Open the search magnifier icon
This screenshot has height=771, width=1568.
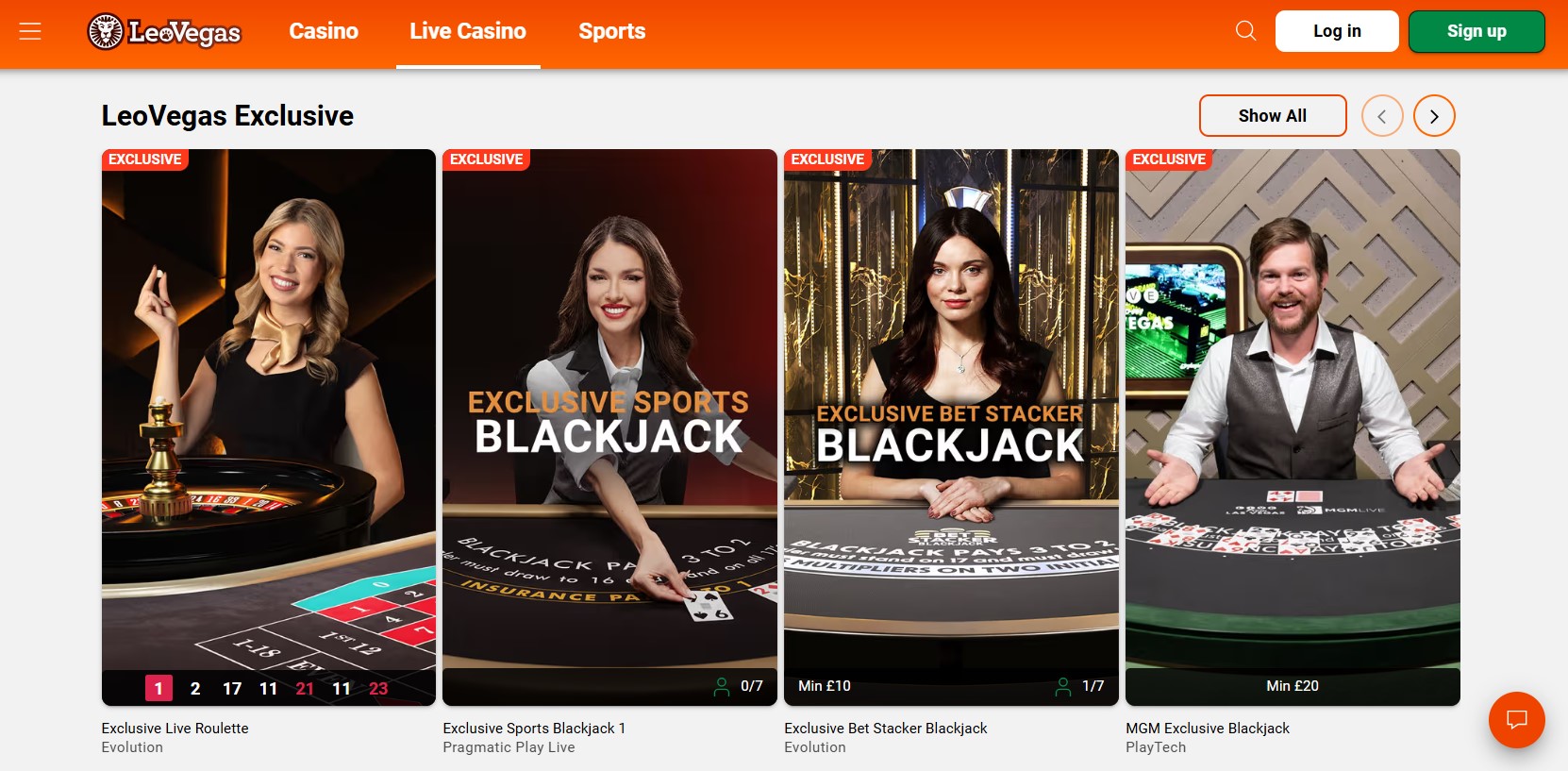pyautogui.click(x=1245, y=31)
